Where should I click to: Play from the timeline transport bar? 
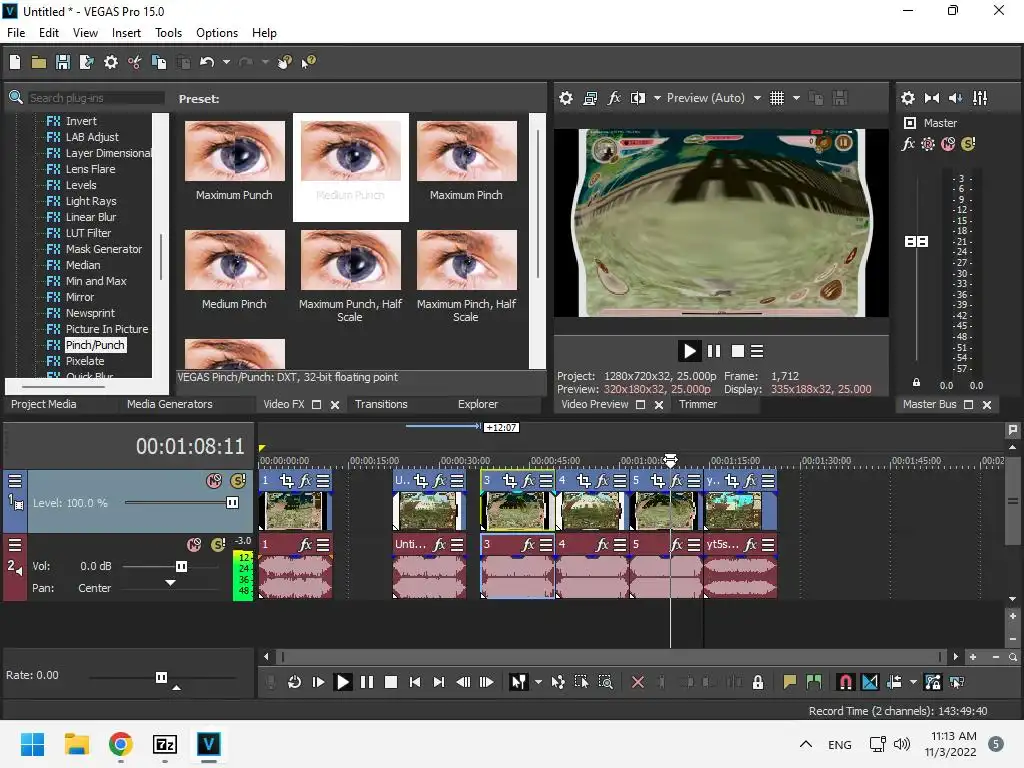coord(342,682)
